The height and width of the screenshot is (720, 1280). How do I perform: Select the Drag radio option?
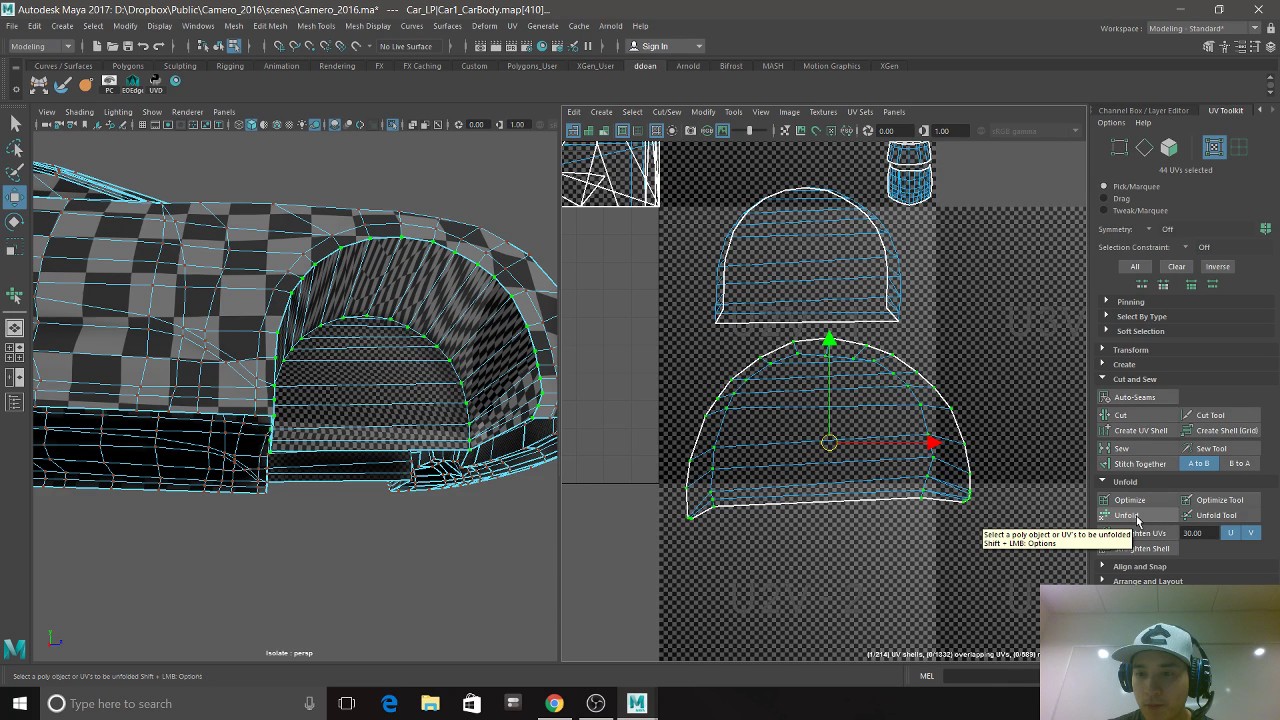pyautogui.click(x=1104, y=198)
